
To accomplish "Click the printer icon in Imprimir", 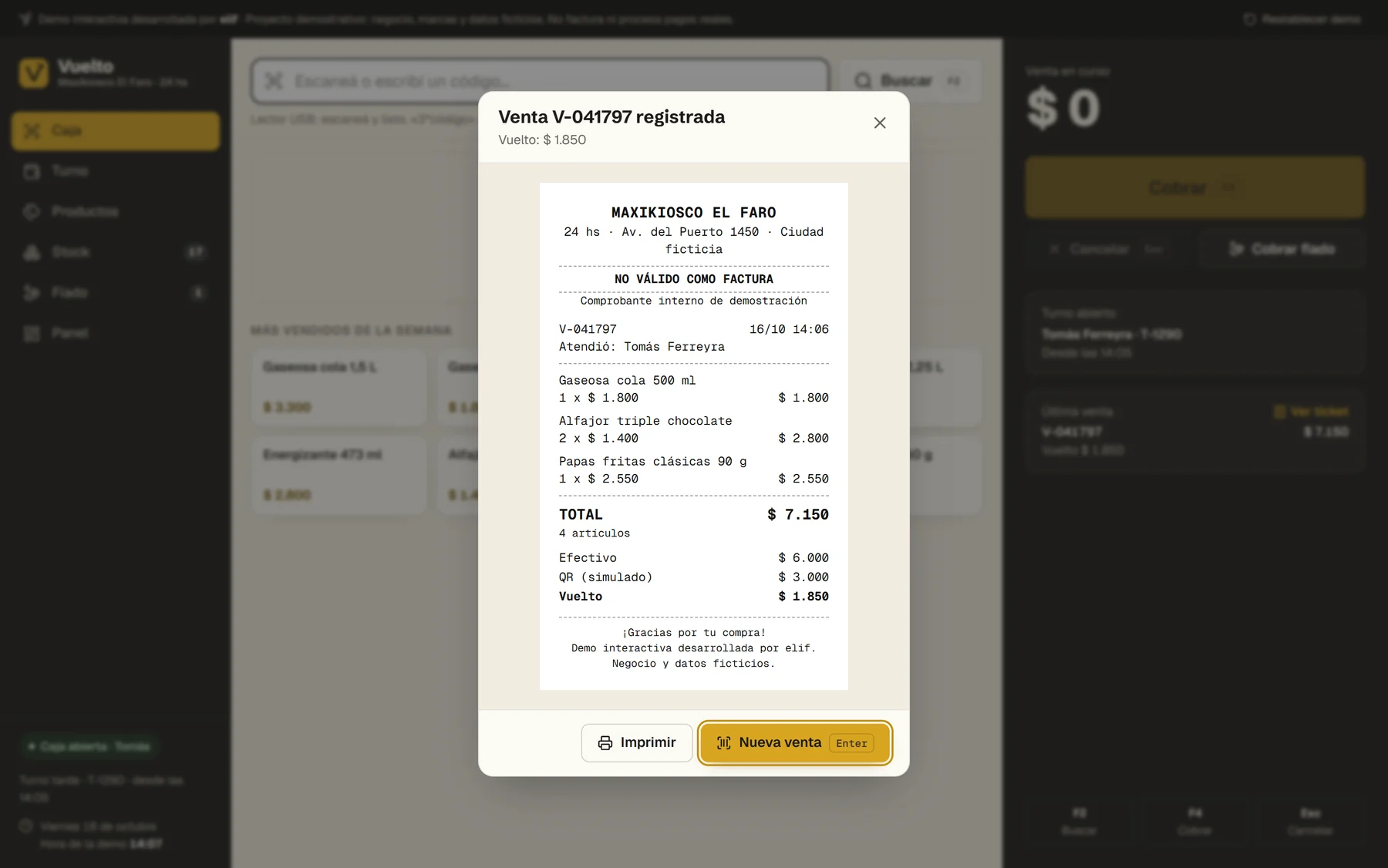I will click(605, 742).
